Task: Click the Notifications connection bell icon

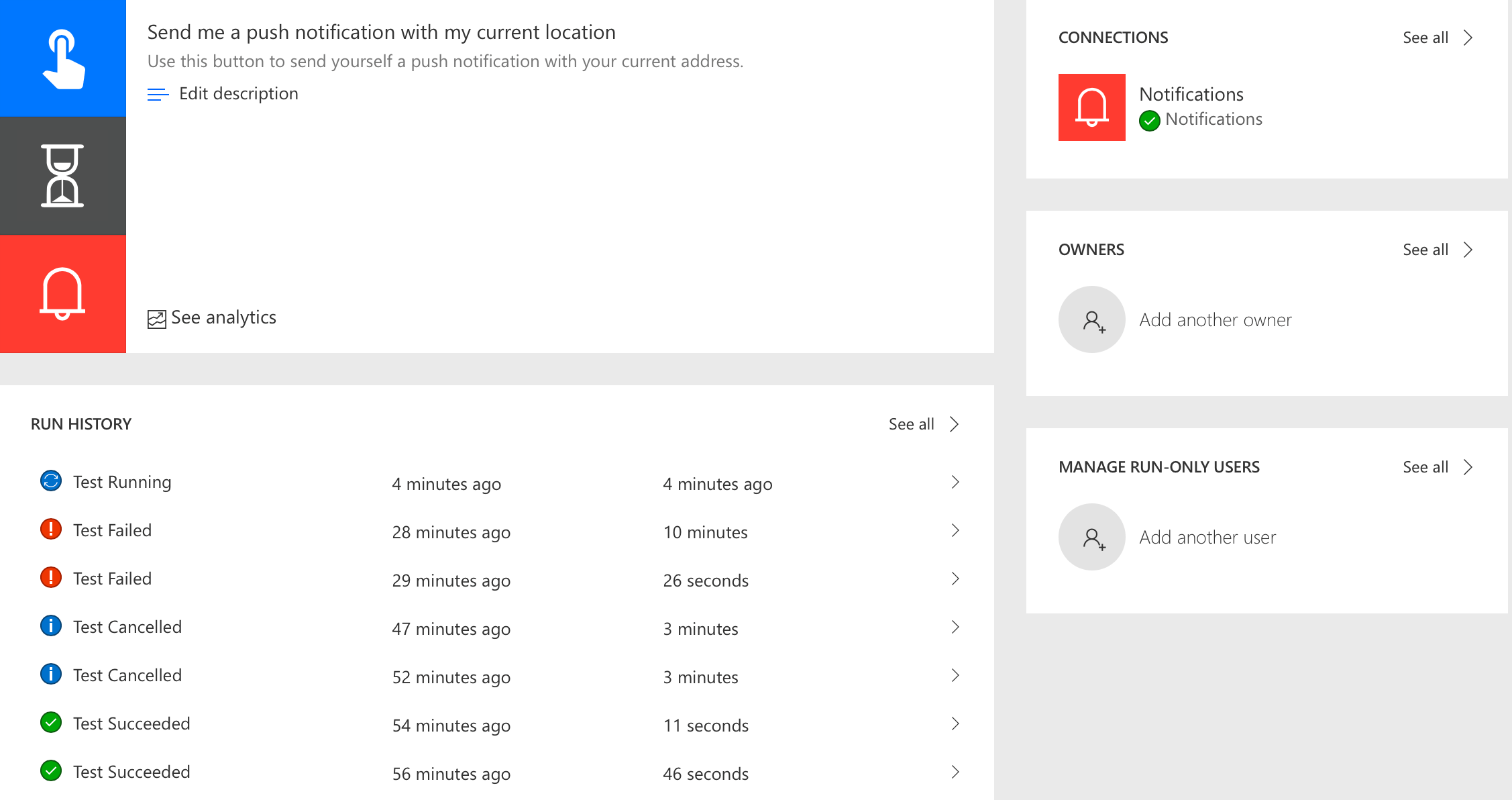Action: pyautogui.click(x=1091, y=107)
